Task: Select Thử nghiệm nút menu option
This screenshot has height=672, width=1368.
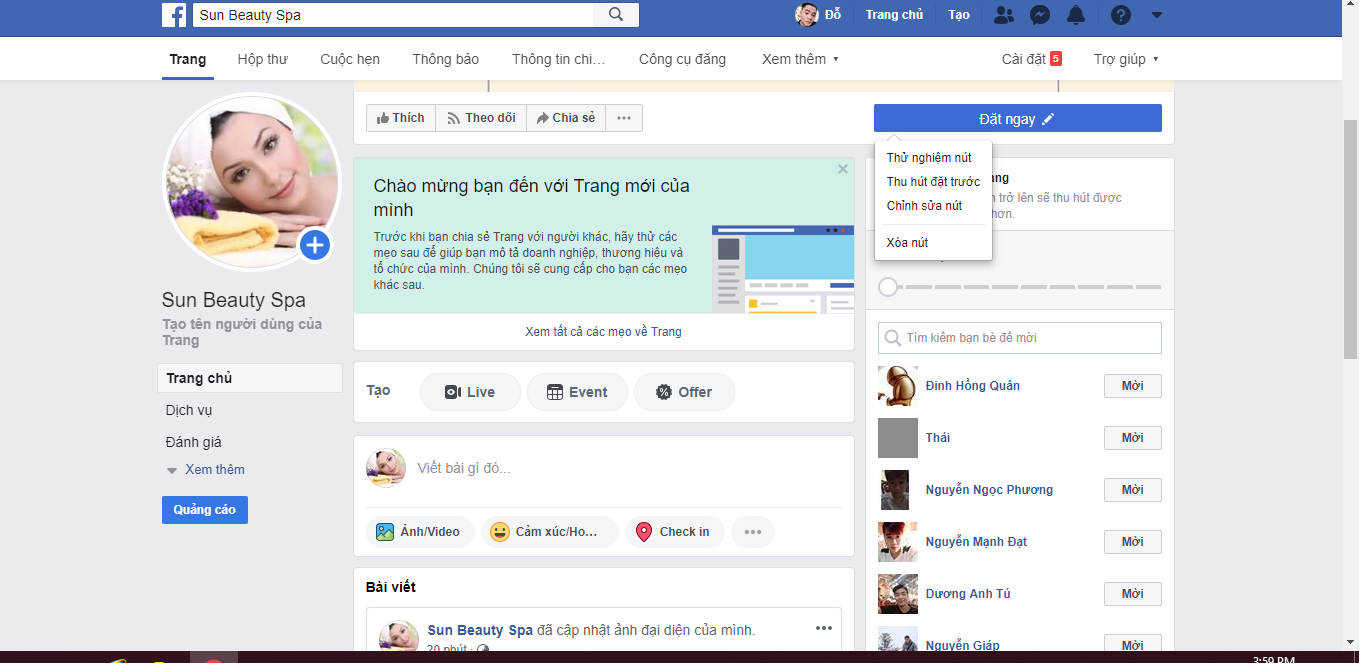Action: 933,158
